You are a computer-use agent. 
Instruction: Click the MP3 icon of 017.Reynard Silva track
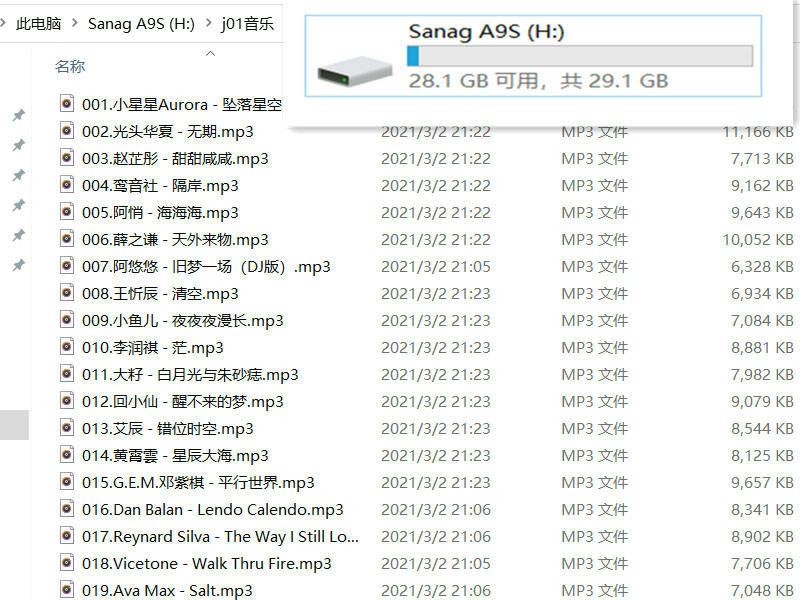(x=66, y=536)
